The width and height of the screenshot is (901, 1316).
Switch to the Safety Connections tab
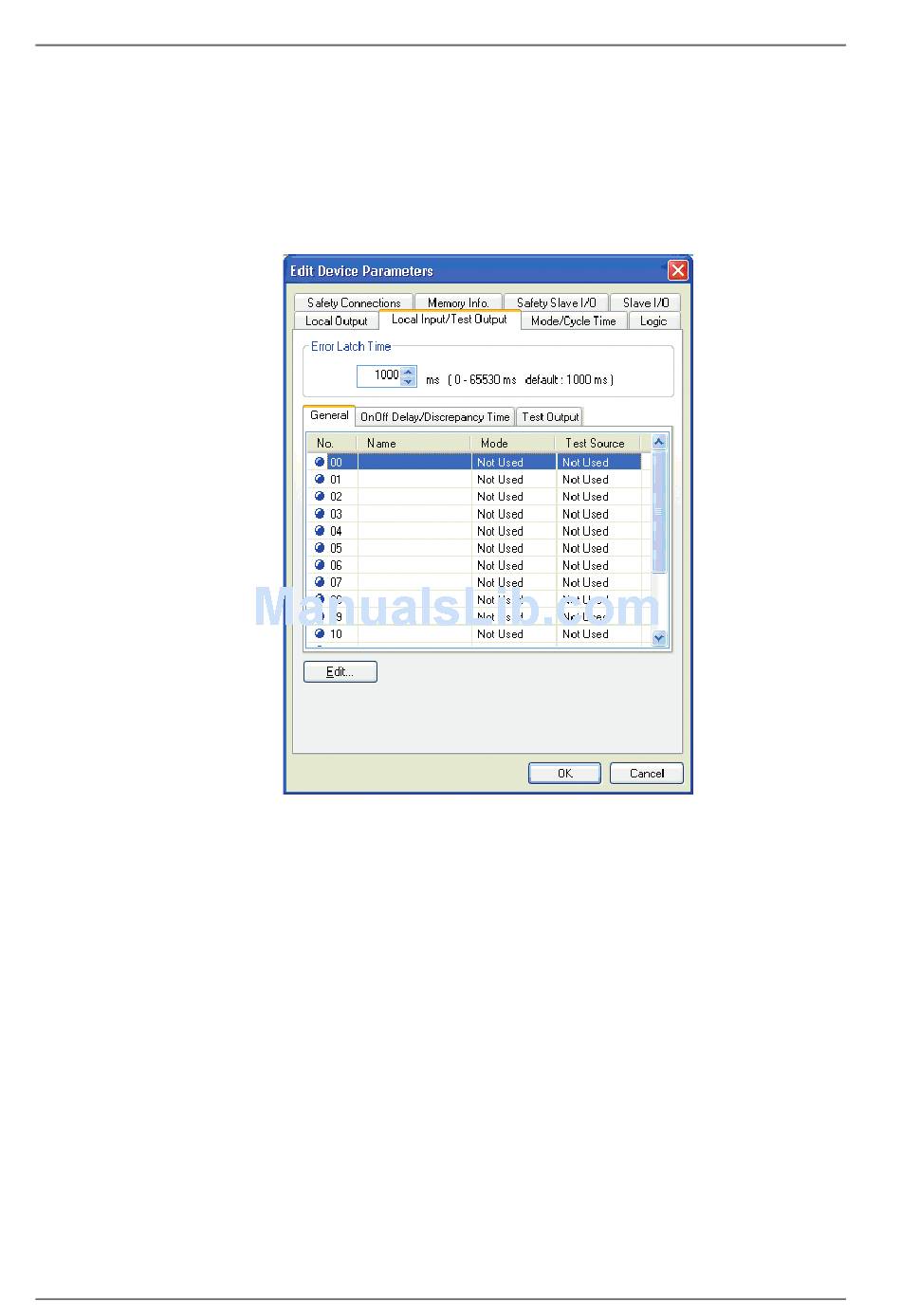pos(354,302)
